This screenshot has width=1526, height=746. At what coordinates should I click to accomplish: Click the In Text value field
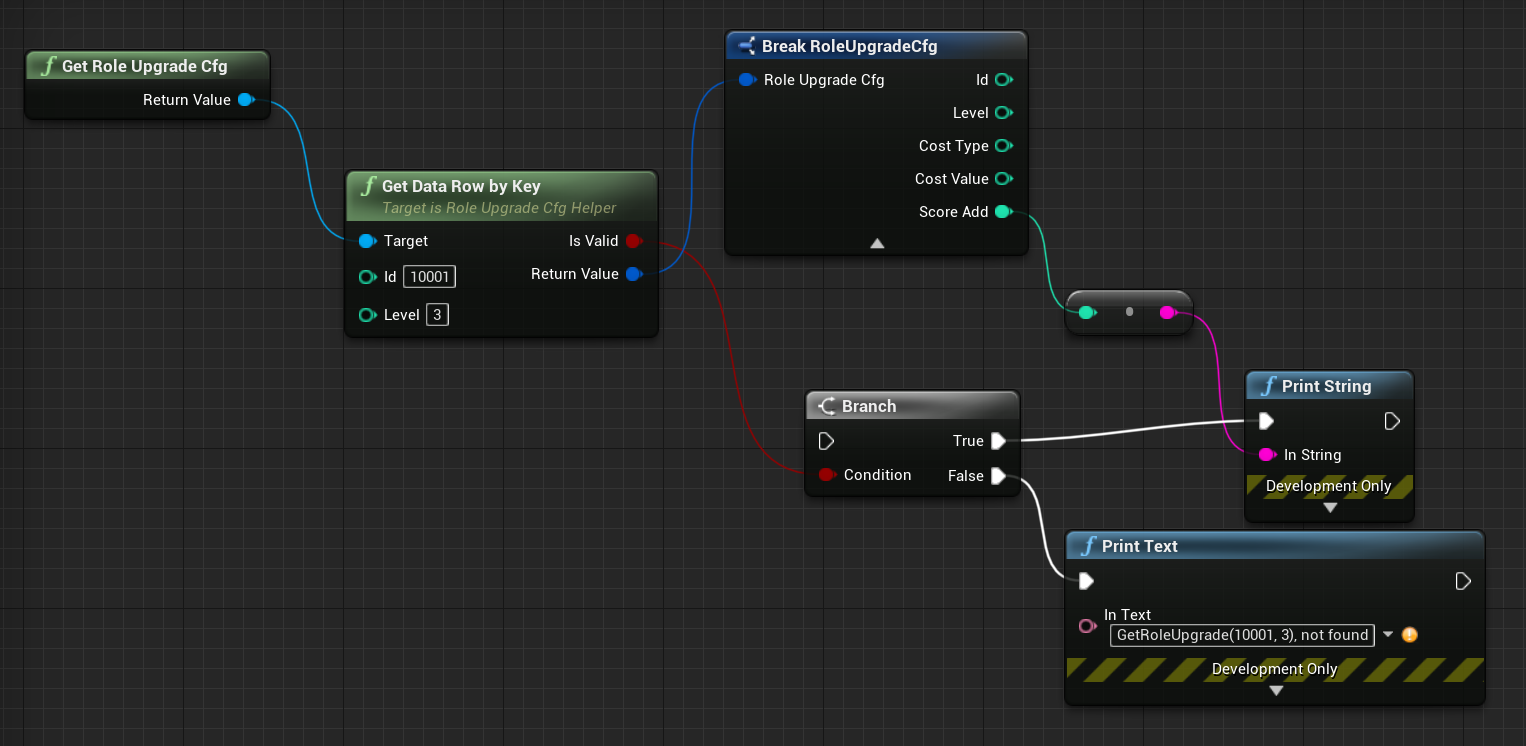point(1241,635)
